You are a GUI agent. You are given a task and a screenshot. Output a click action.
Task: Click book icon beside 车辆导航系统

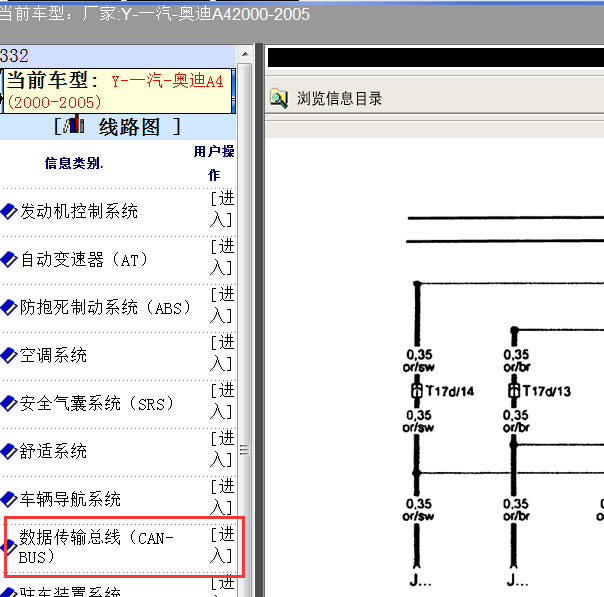8,500
